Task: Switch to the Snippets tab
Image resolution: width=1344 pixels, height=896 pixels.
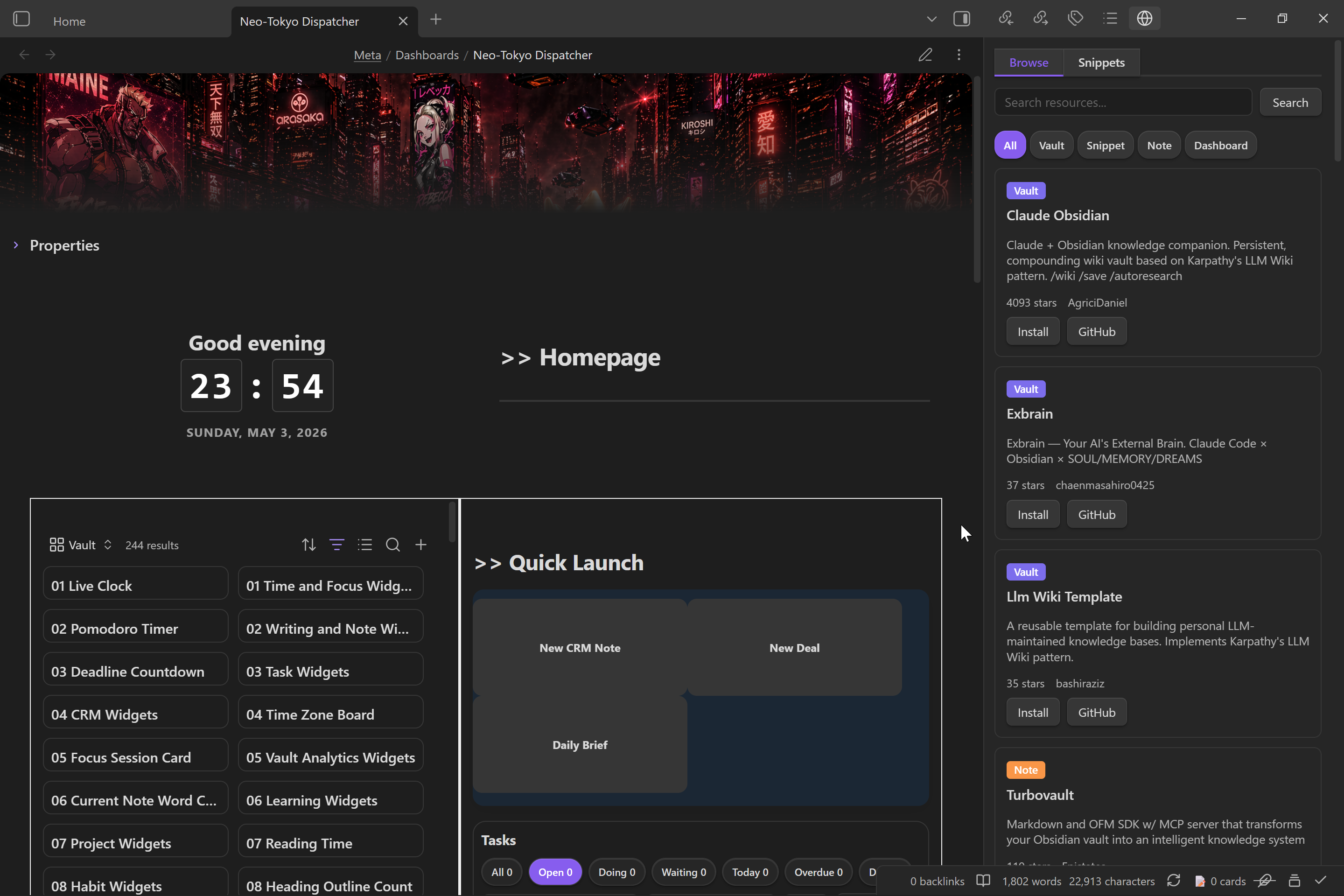Action: coord(1101,62)
